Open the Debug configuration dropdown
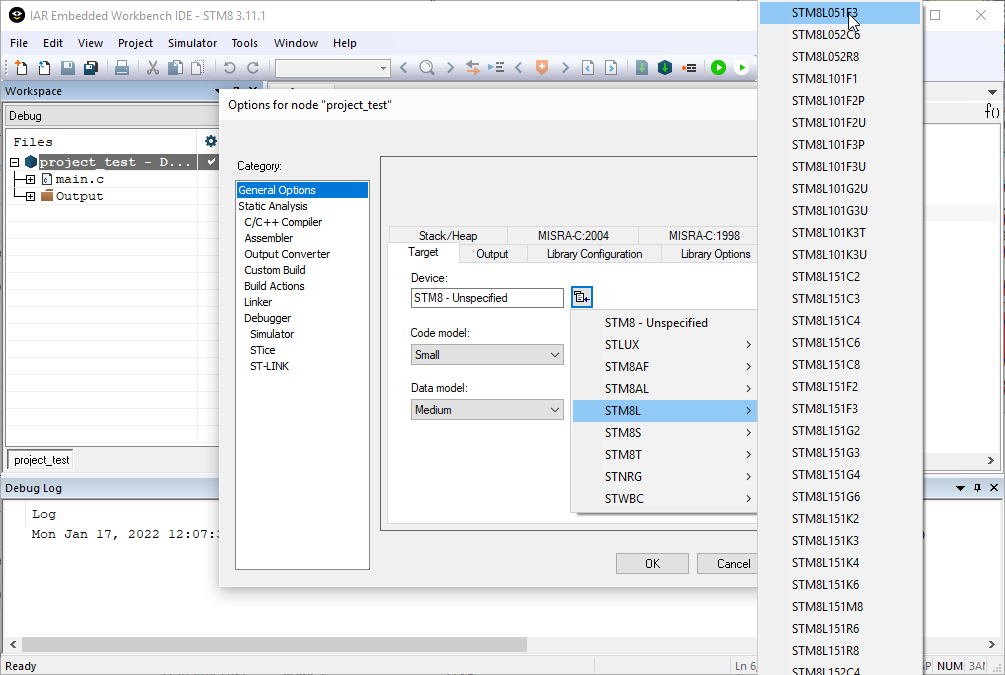 pyautogui.click(x=112, y=116)
